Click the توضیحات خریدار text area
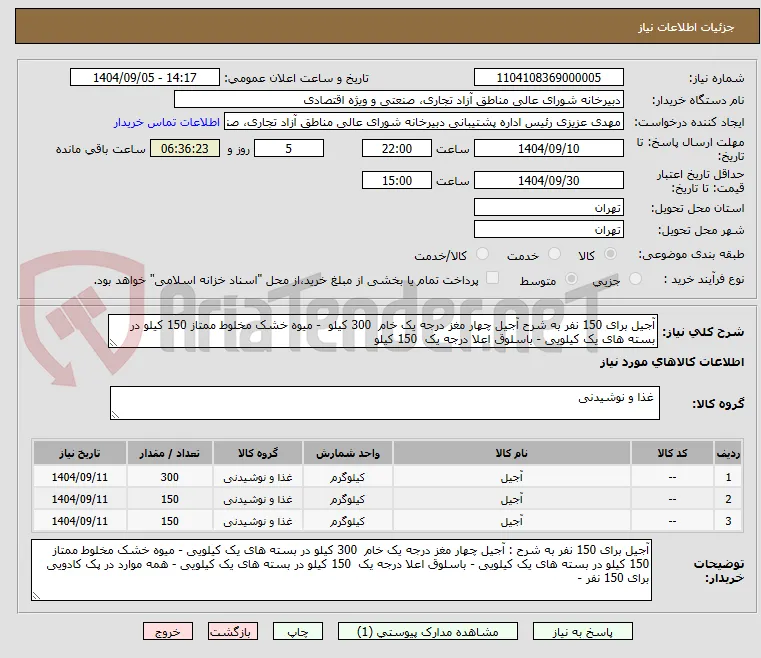Image resolution: width=761 pixels, height=658 pixels. tap(341, 570)
